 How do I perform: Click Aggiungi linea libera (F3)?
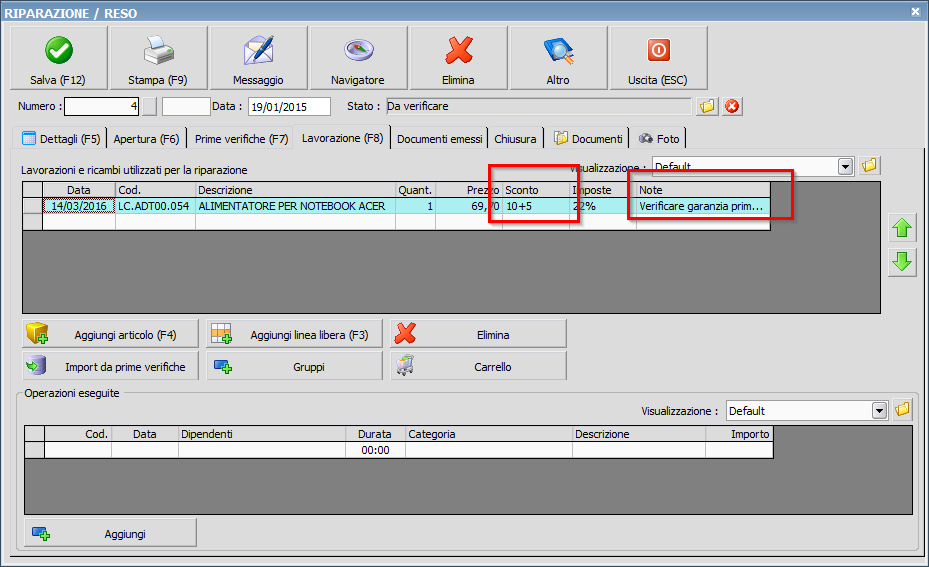tap(294, 335)
